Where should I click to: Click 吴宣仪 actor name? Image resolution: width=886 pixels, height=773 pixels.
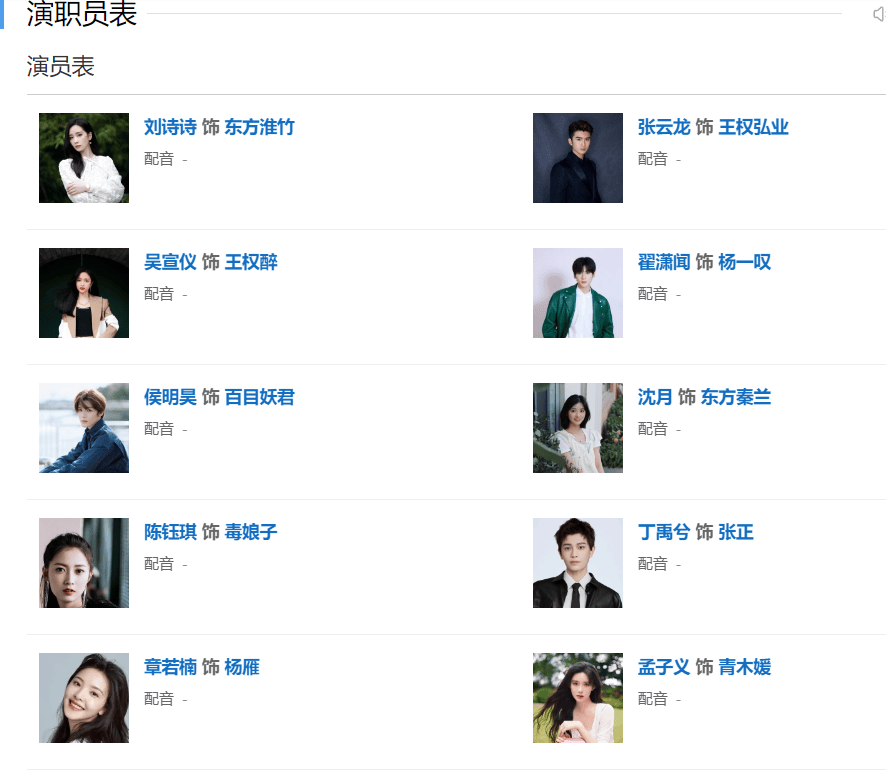point(170,262)
